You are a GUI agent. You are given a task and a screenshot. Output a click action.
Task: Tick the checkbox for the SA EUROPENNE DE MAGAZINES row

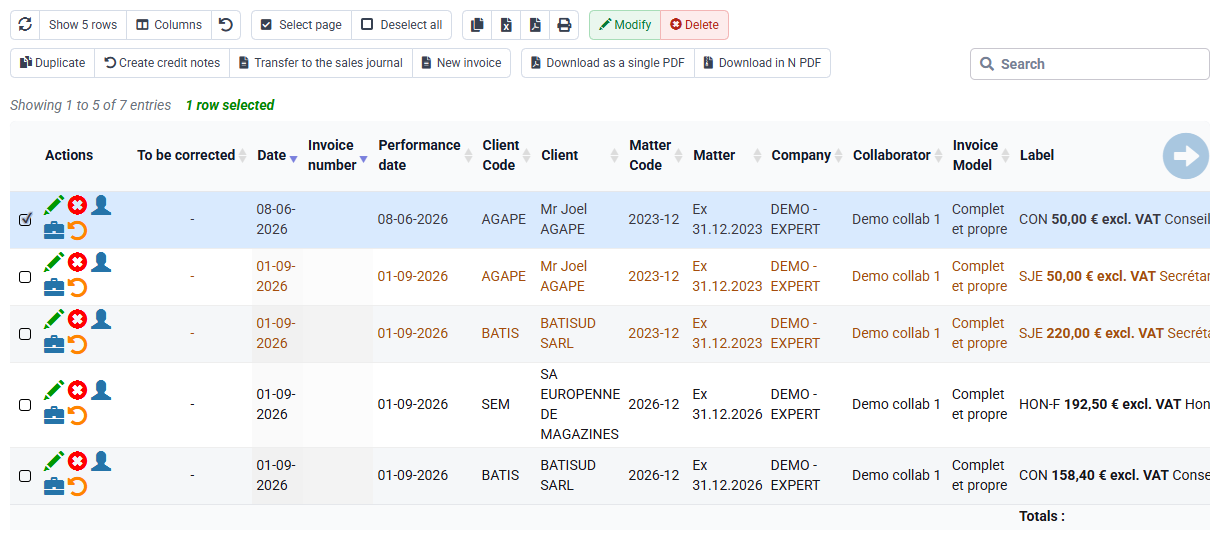25,405
